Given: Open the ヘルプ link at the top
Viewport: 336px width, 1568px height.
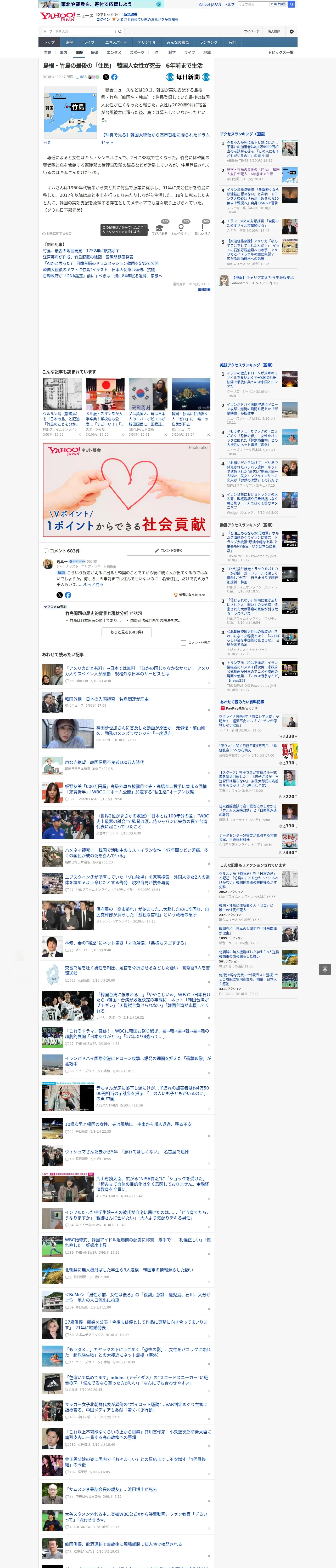Looking at the screenshot, I should [x=229, y=4].
